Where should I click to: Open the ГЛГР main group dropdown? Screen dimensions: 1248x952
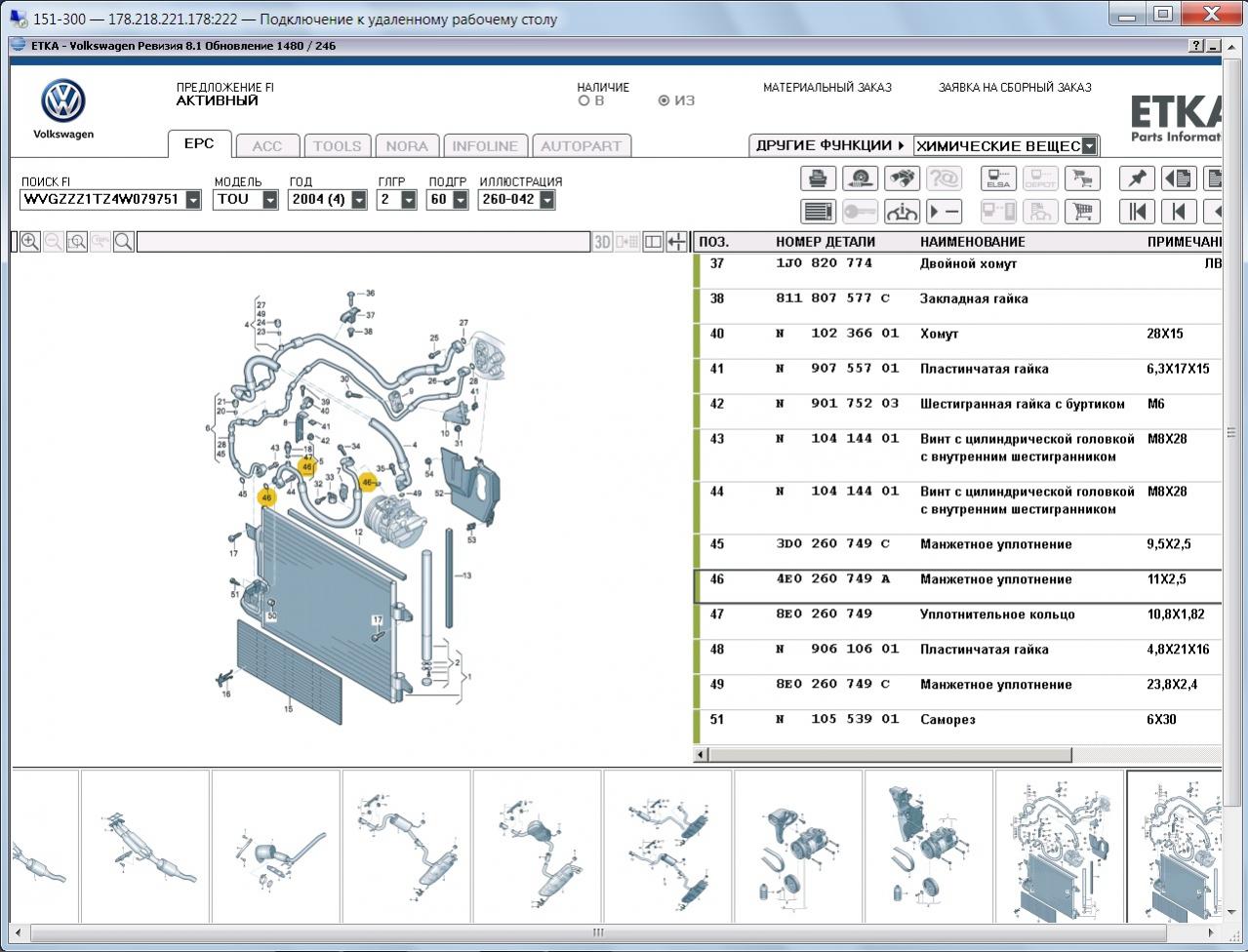click(x=409, y=200)
